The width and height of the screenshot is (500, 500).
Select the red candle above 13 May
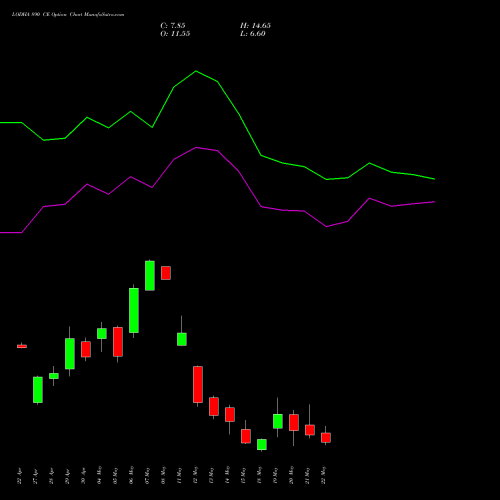[214, 407]
